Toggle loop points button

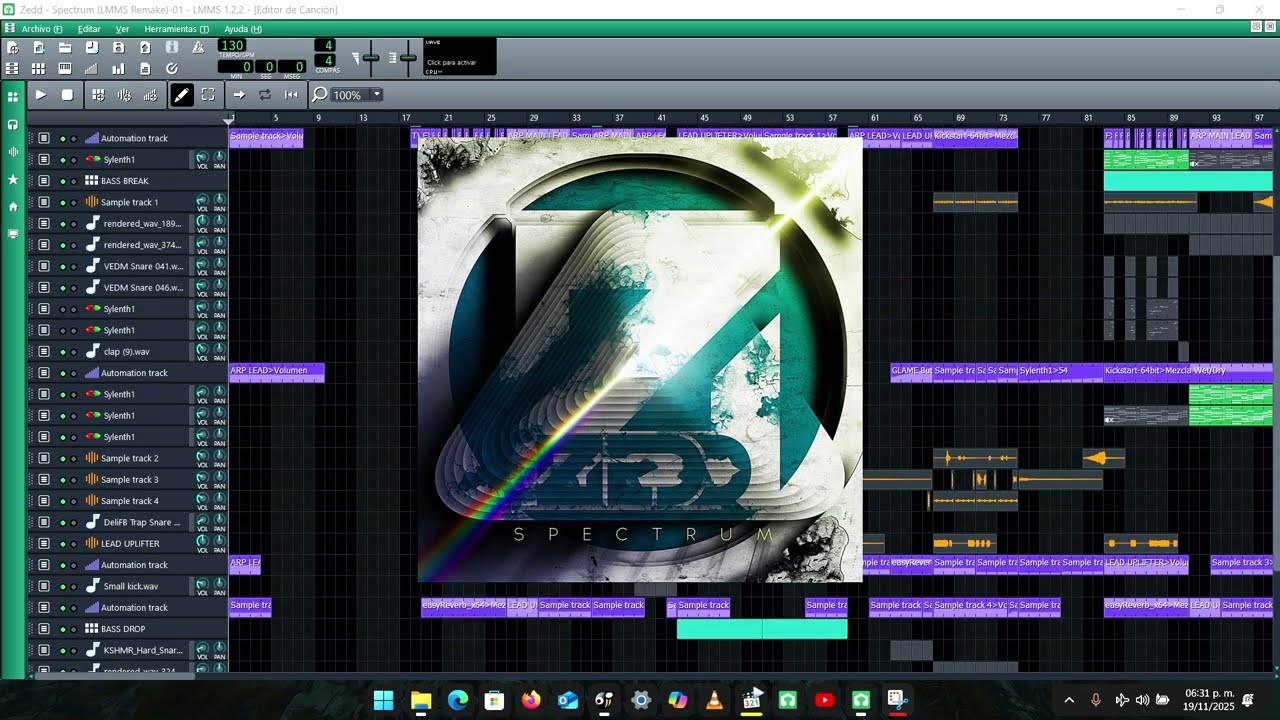(x=265, y=95)
